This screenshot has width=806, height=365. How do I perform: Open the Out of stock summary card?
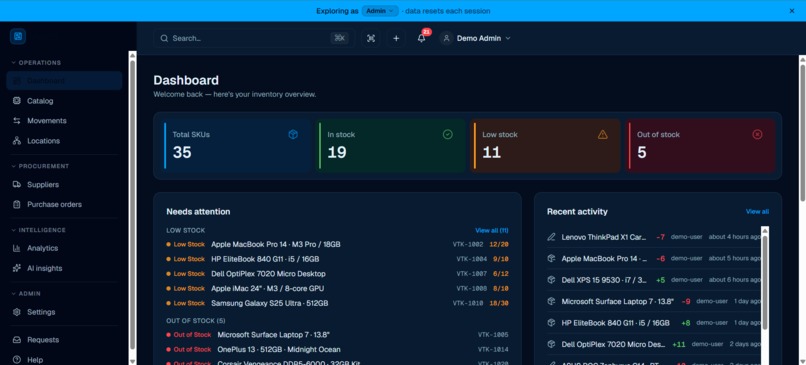pyautogui.click(x=701, y=145)
